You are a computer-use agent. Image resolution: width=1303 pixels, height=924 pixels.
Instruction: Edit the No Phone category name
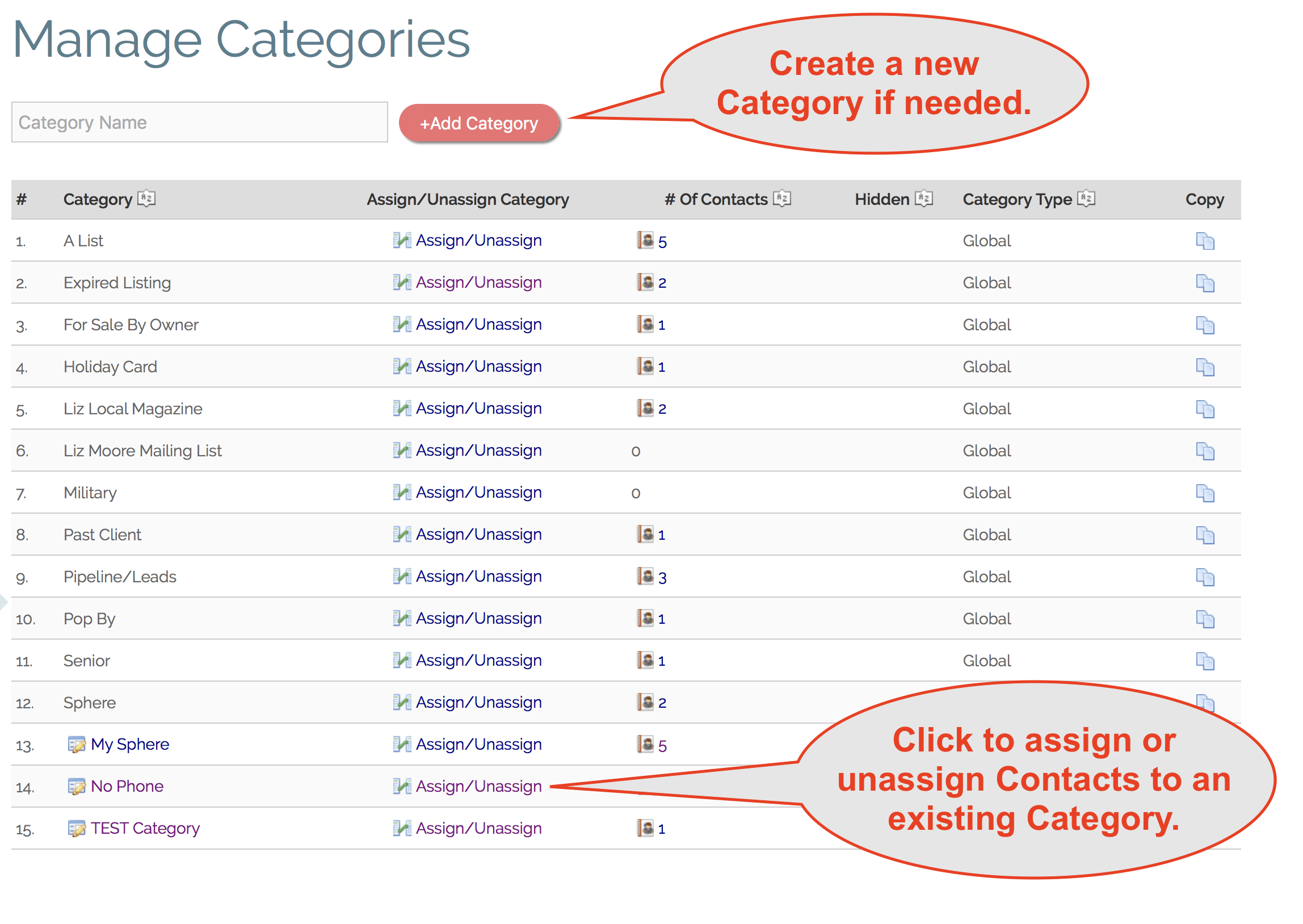(x=78, y=786)
